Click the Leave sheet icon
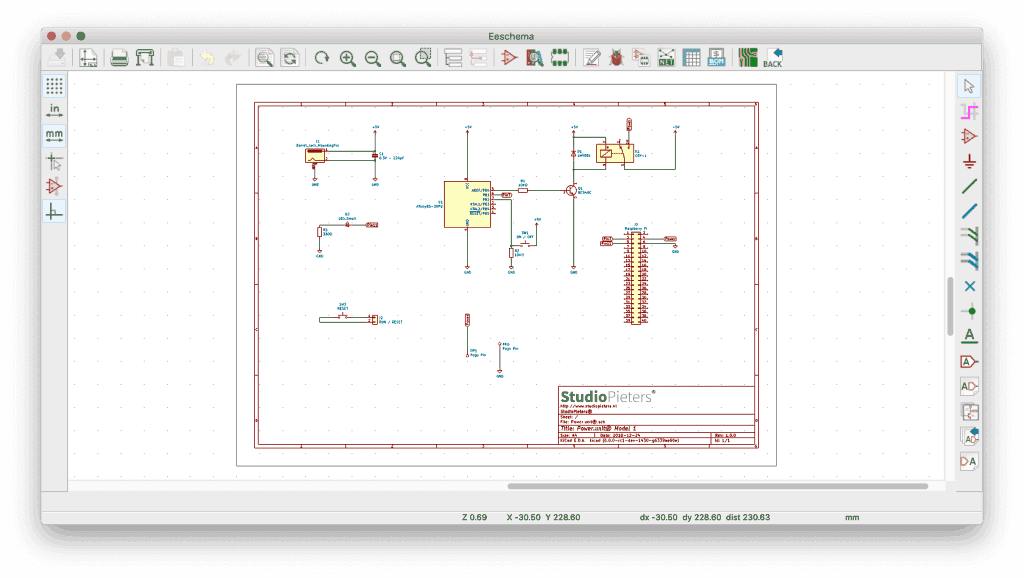1024x579 pixels. pyautogui.click(x=478, y=58)
